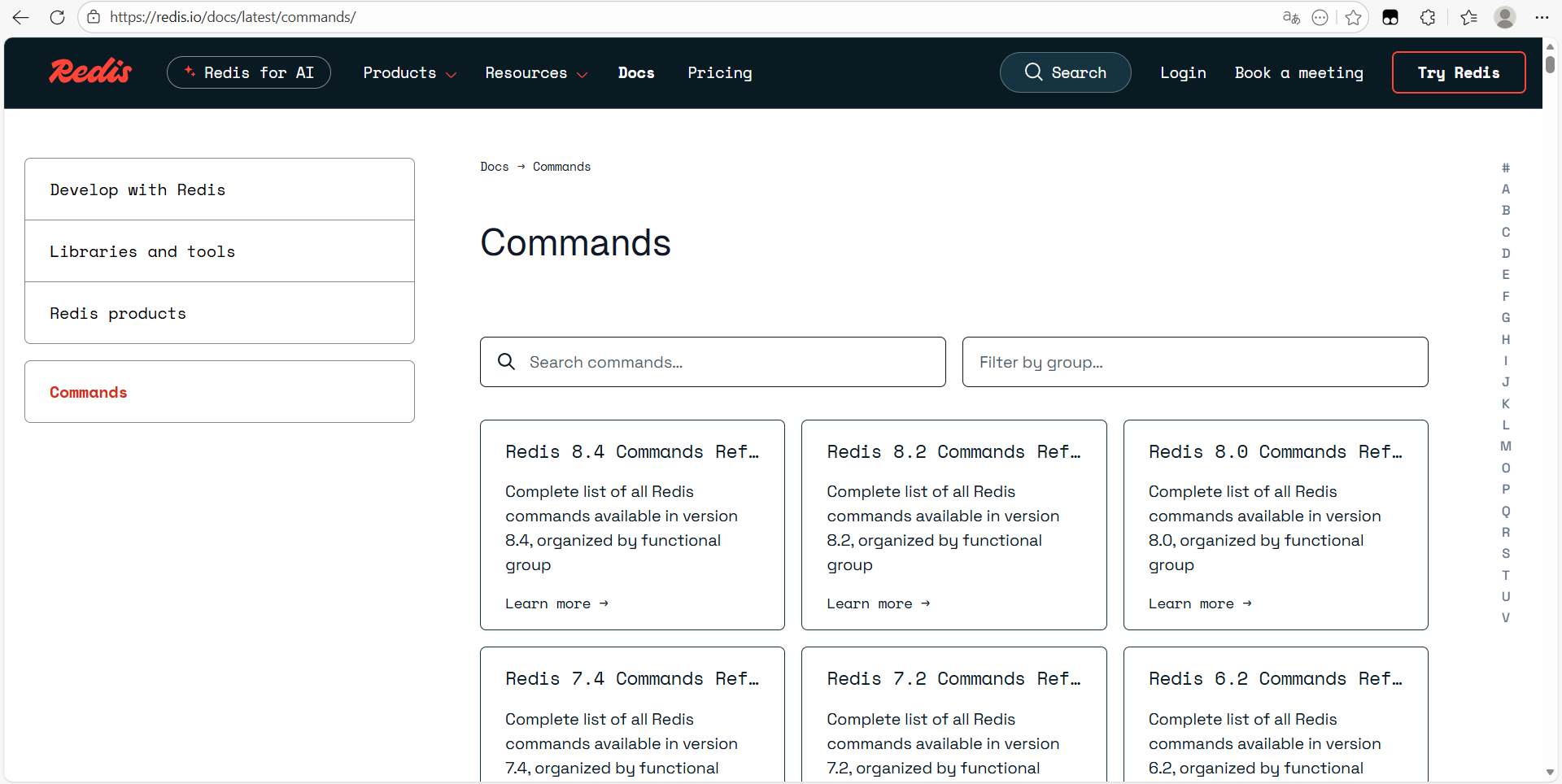
Task: Jump to letter M in index
Action: click(x=1506, y=446)
